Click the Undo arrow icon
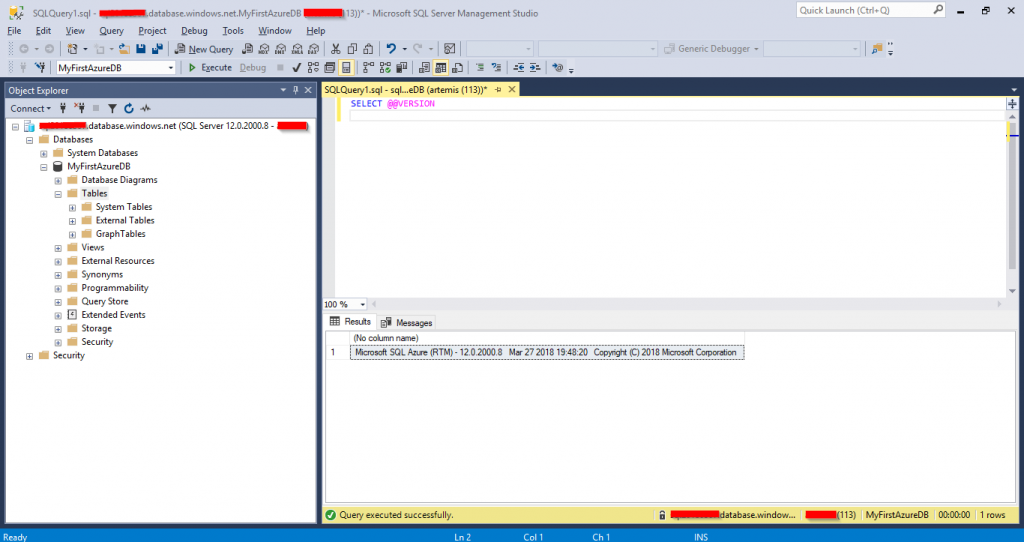 click(x=391, y=49)
